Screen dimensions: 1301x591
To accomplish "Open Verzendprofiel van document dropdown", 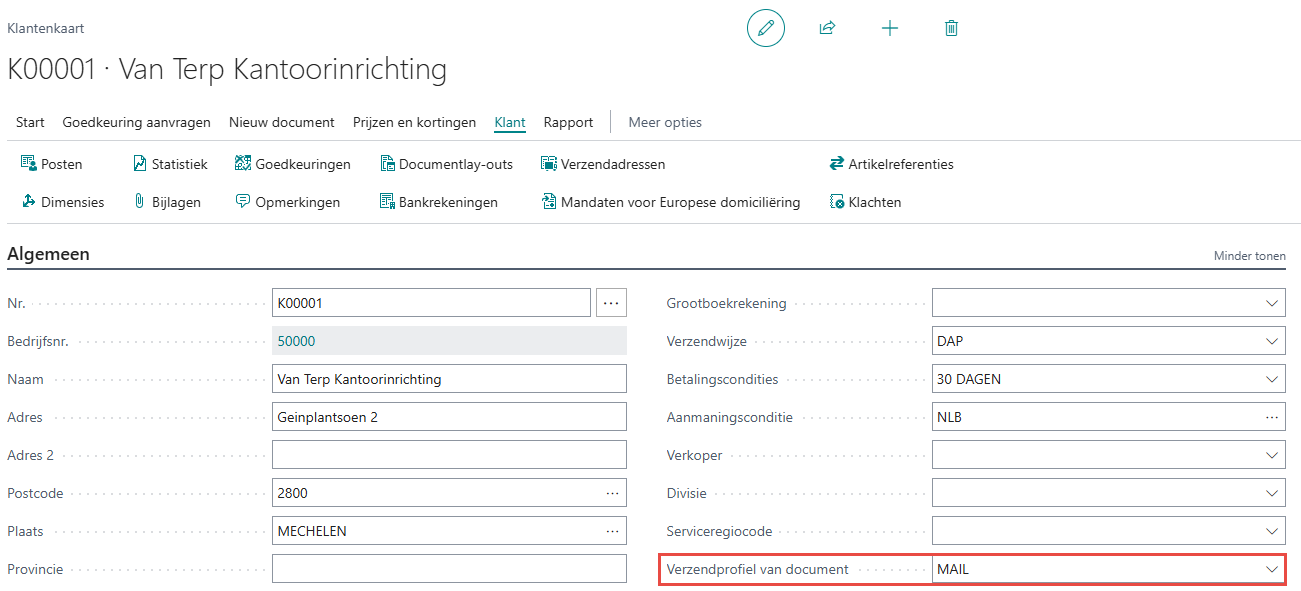I will (x=1272, y=569).
